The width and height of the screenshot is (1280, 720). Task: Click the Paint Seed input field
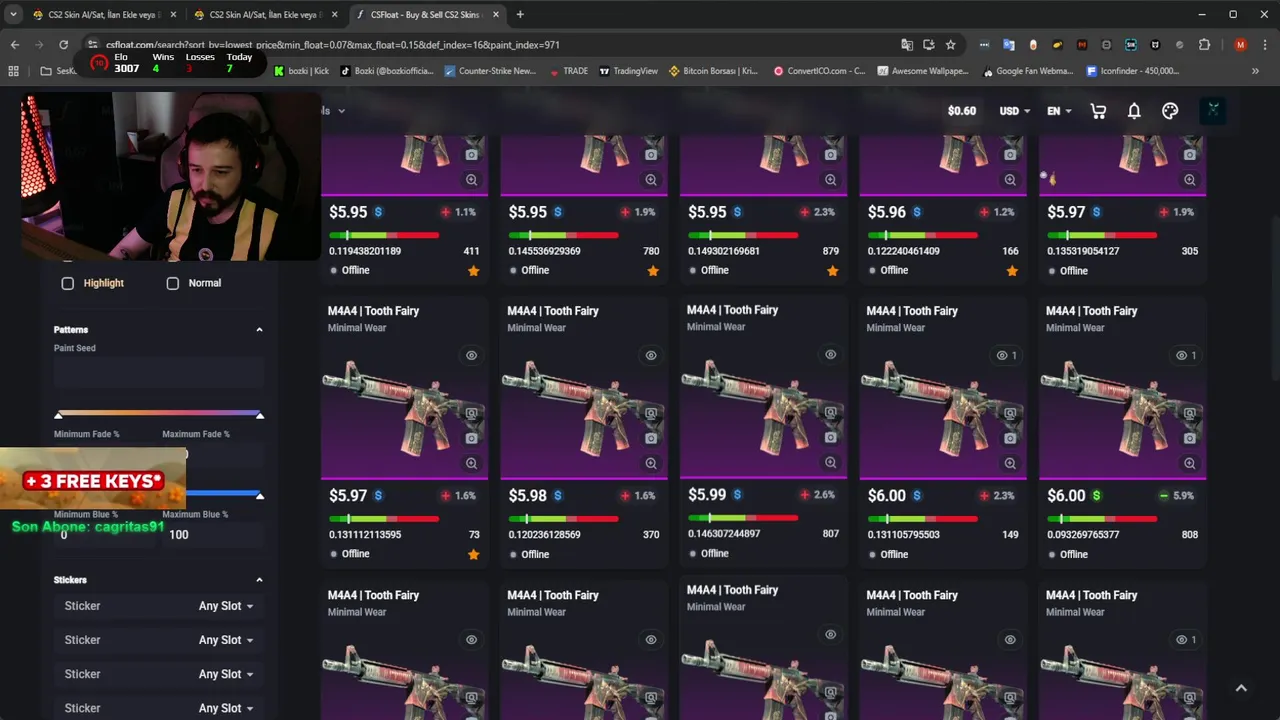[159, 372]
